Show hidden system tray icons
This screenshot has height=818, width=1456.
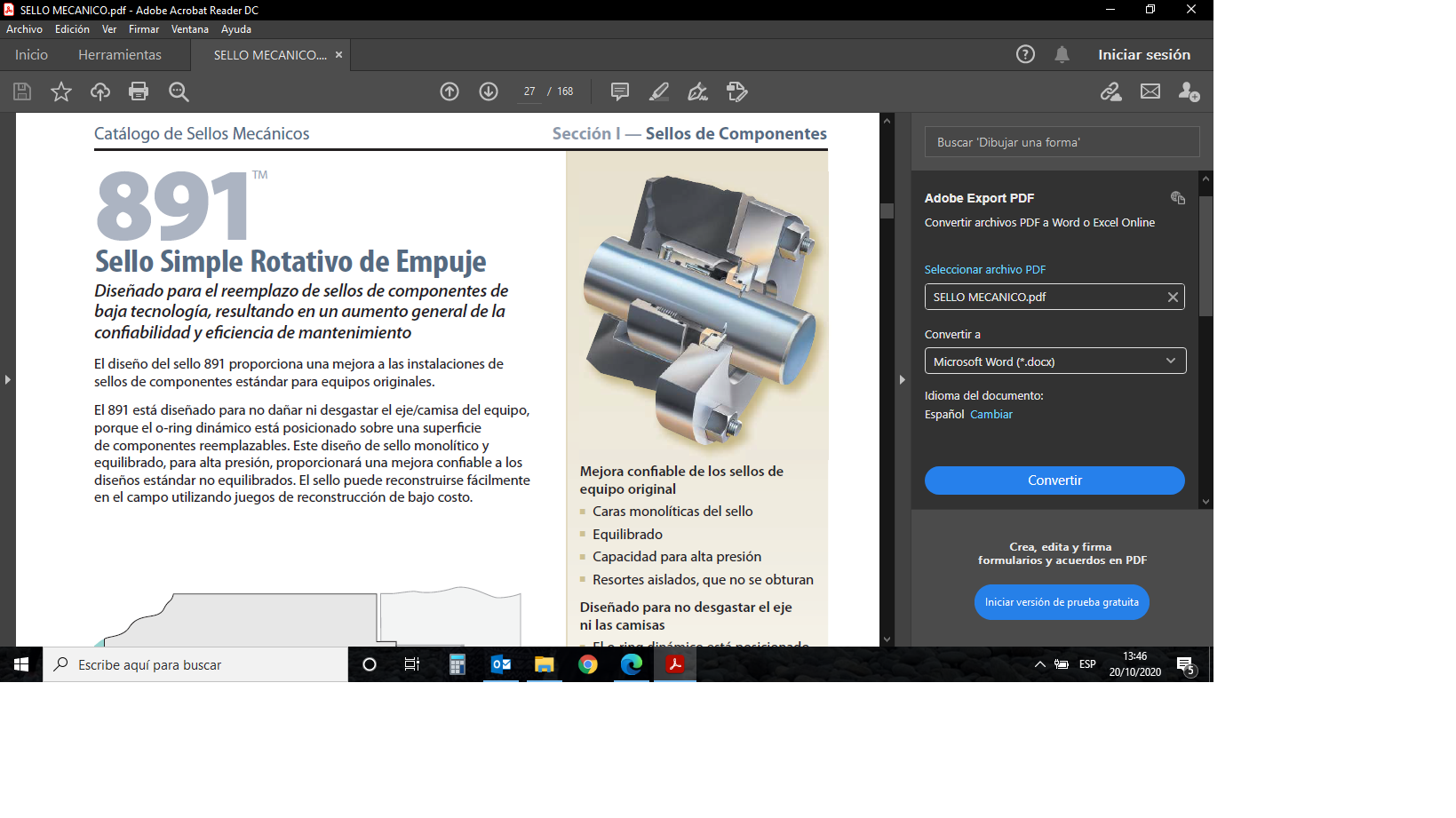tap(1039, 664)
